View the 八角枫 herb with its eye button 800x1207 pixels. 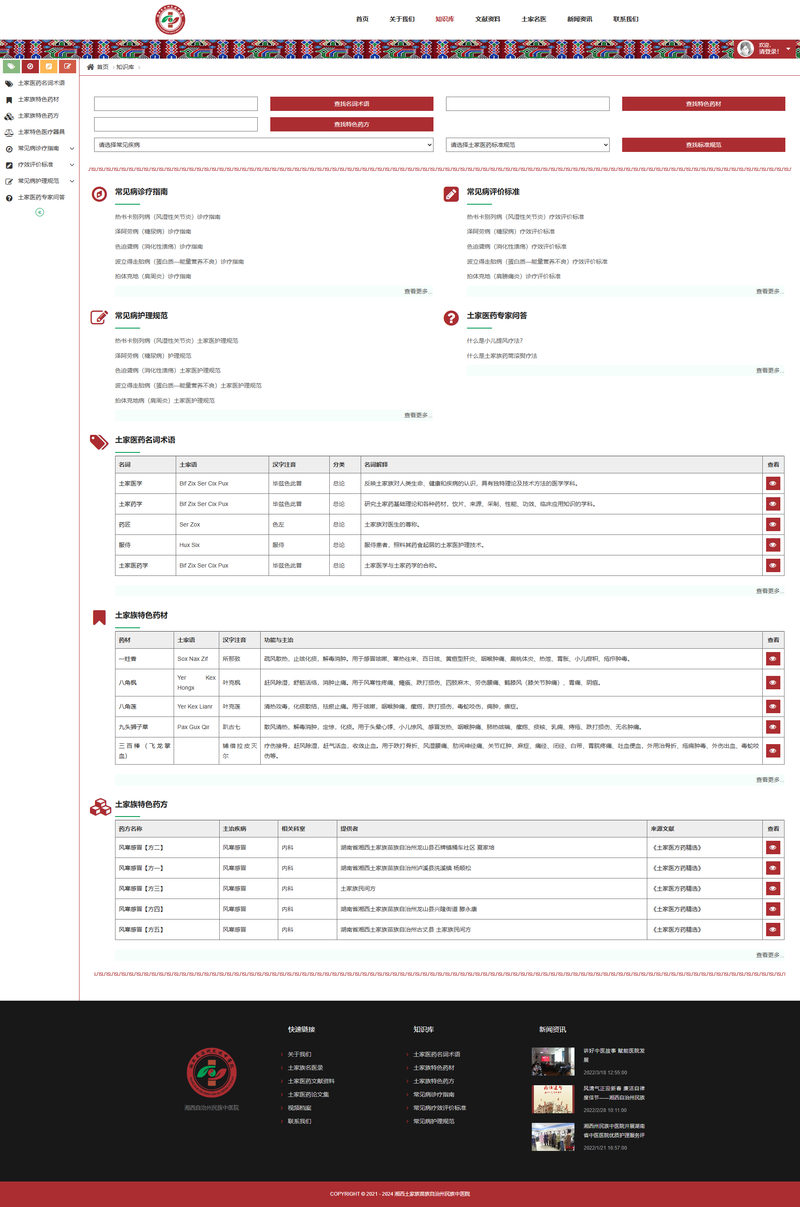[x=772, y=683]
